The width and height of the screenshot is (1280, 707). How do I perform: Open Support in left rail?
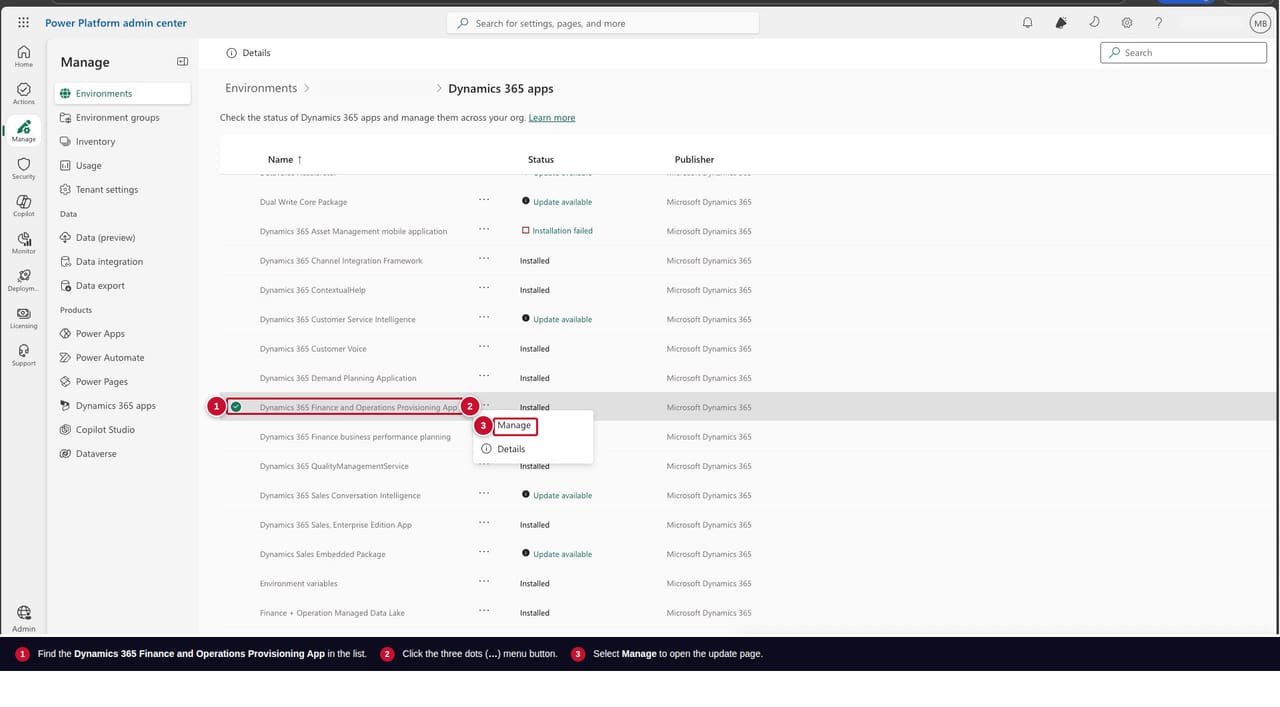(23, 355)
